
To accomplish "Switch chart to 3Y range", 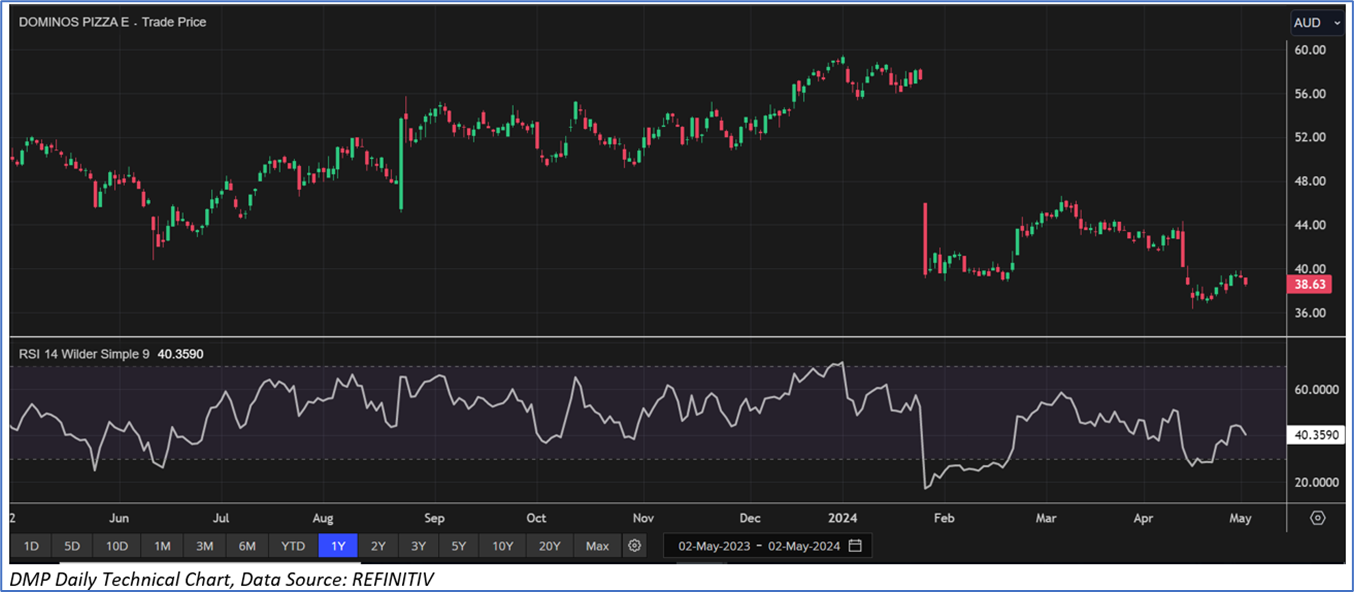I will [x=418, y=546].
